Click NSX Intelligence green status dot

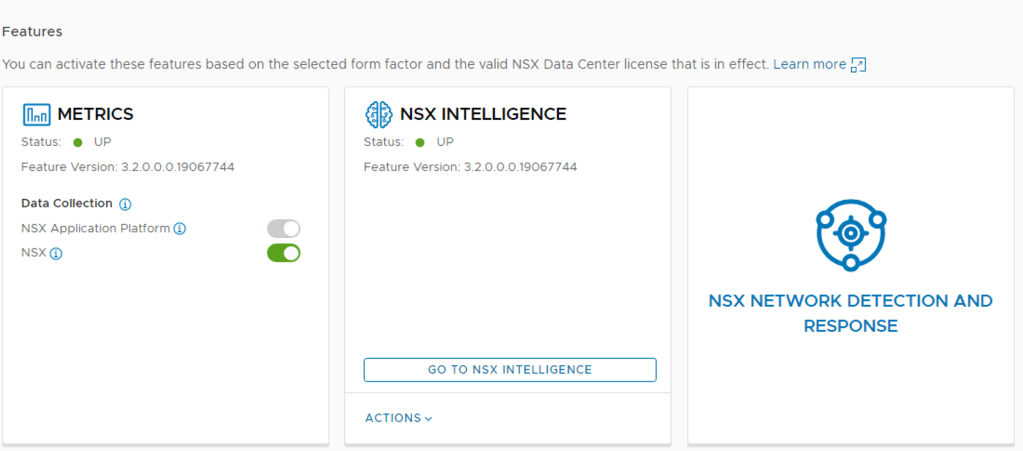[x=420, y=142]
